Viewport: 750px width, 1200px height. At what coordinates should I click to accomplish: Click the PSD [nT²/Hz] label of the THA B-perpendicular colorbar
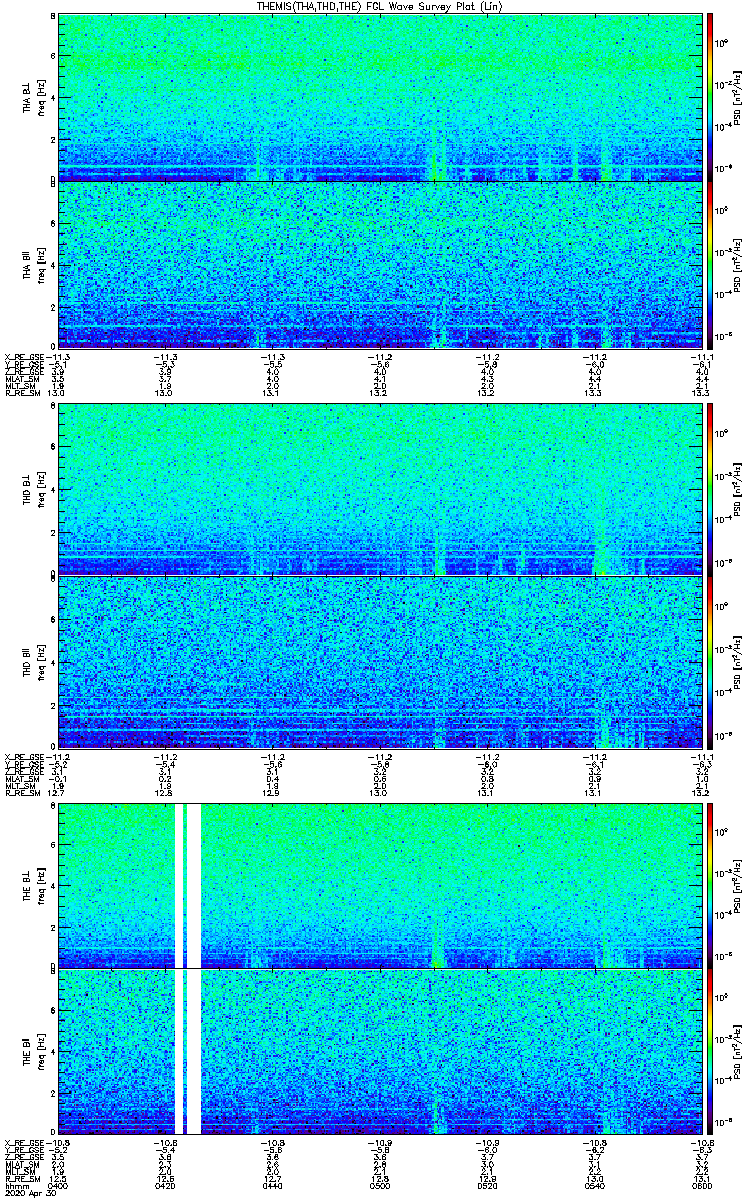738,97
